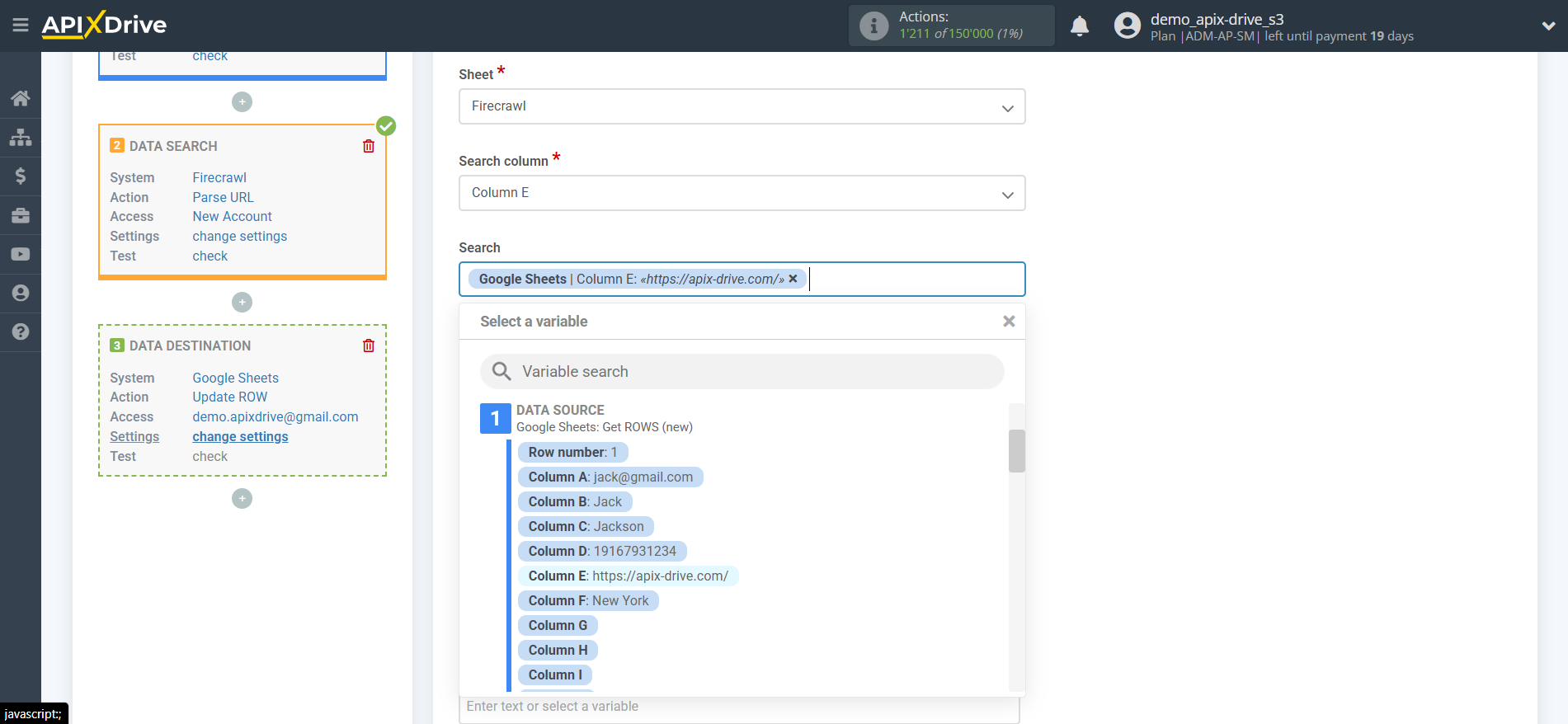Open help question icon in sidebar
Screen dimensions: 1568x724
coord(21,331)
